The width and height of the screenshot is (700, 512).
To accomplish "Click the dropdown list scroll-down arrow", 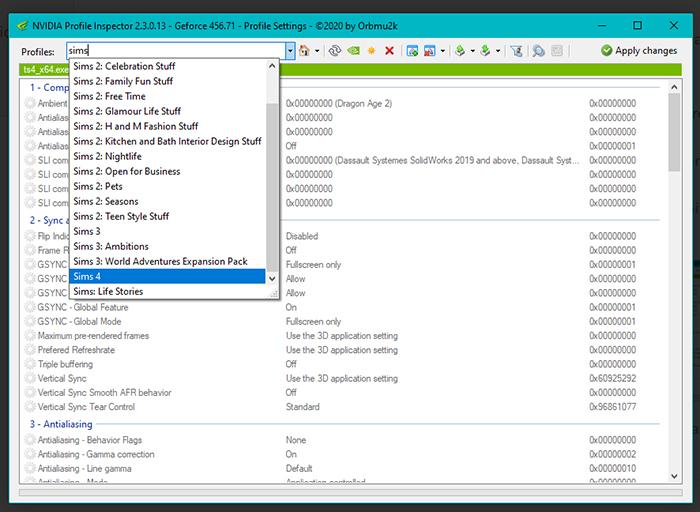I will coord(272,279).
